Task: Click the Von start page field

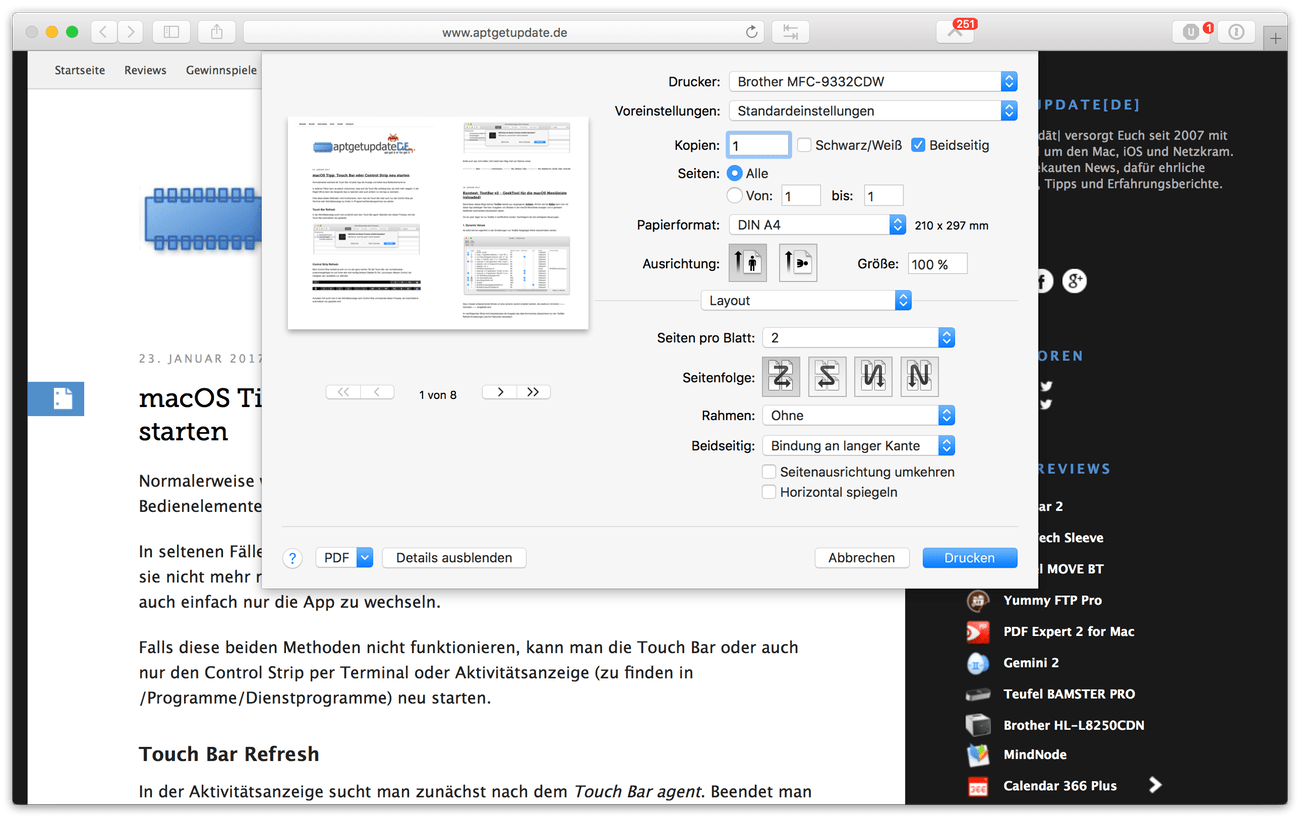Action: [x=801, y=196]
